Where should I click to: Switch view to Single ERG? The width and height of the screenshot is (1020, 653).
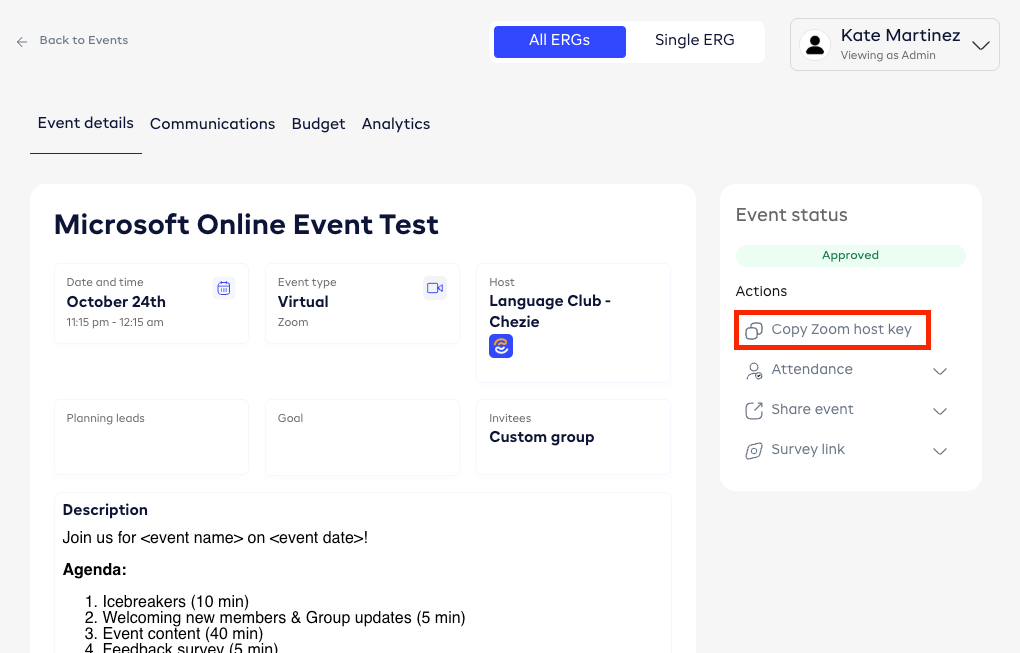click(694, 41)
